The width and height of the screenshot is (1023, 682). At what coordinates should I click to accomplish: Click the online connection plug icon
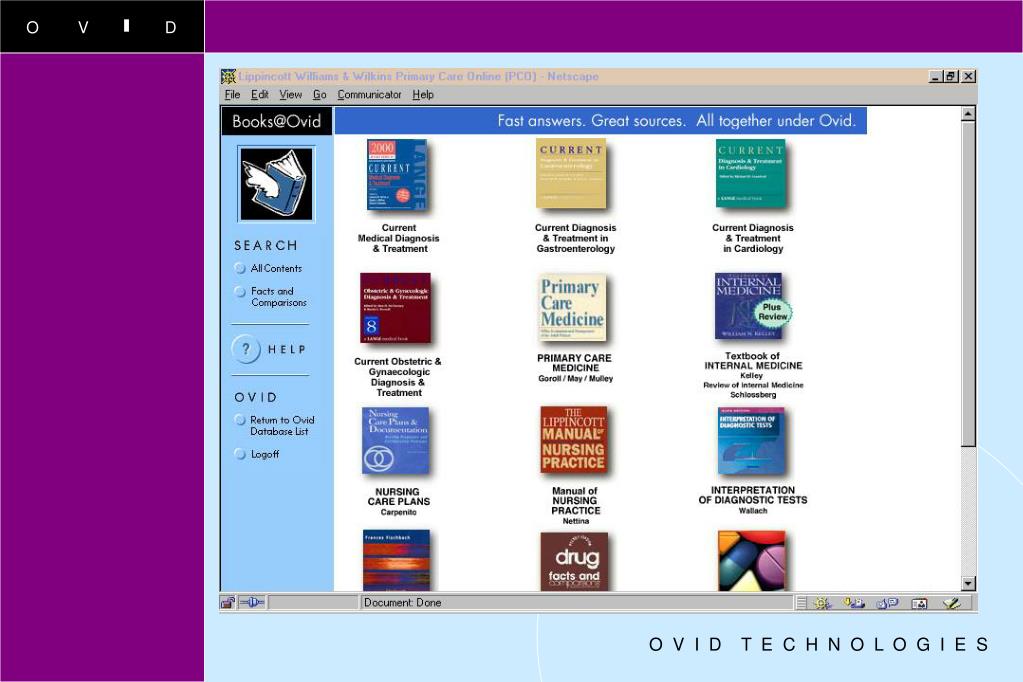[252, 602]
